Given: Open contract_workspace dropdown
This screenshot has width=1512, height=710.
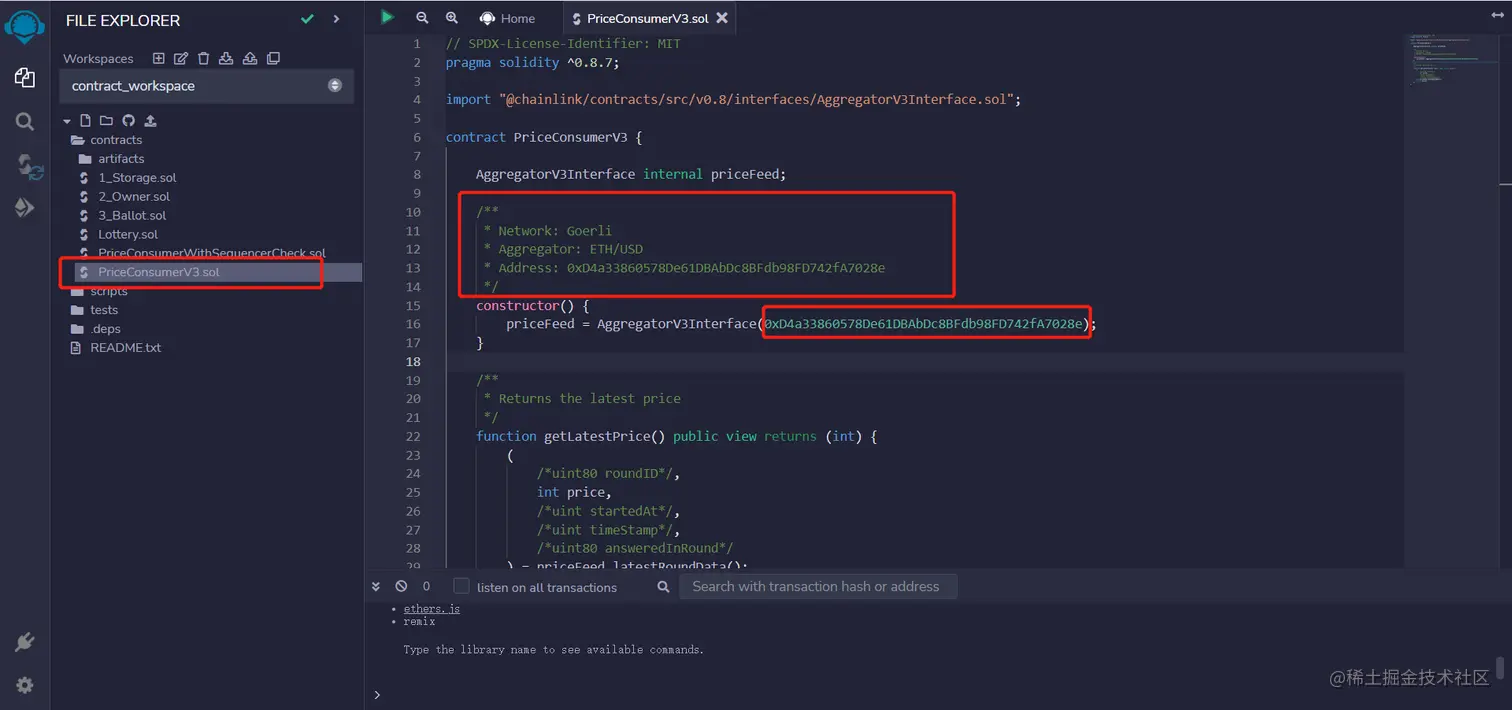Looking at the screenshot, I should (206, 86).
